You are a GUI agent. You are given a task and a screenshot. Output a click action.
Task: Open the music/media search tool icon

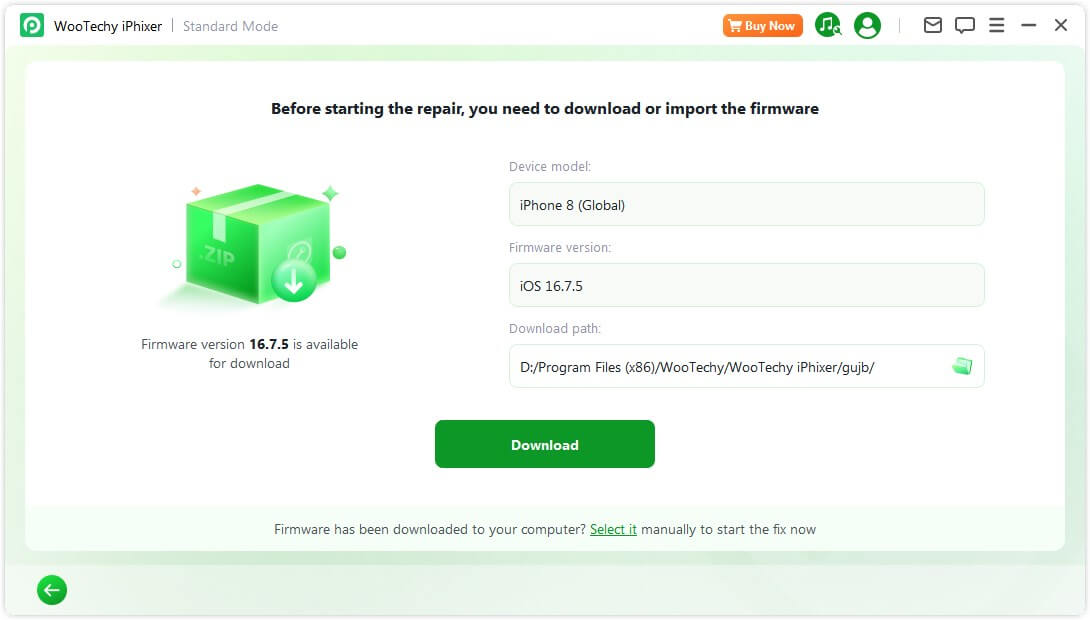[x=828, y=25]
